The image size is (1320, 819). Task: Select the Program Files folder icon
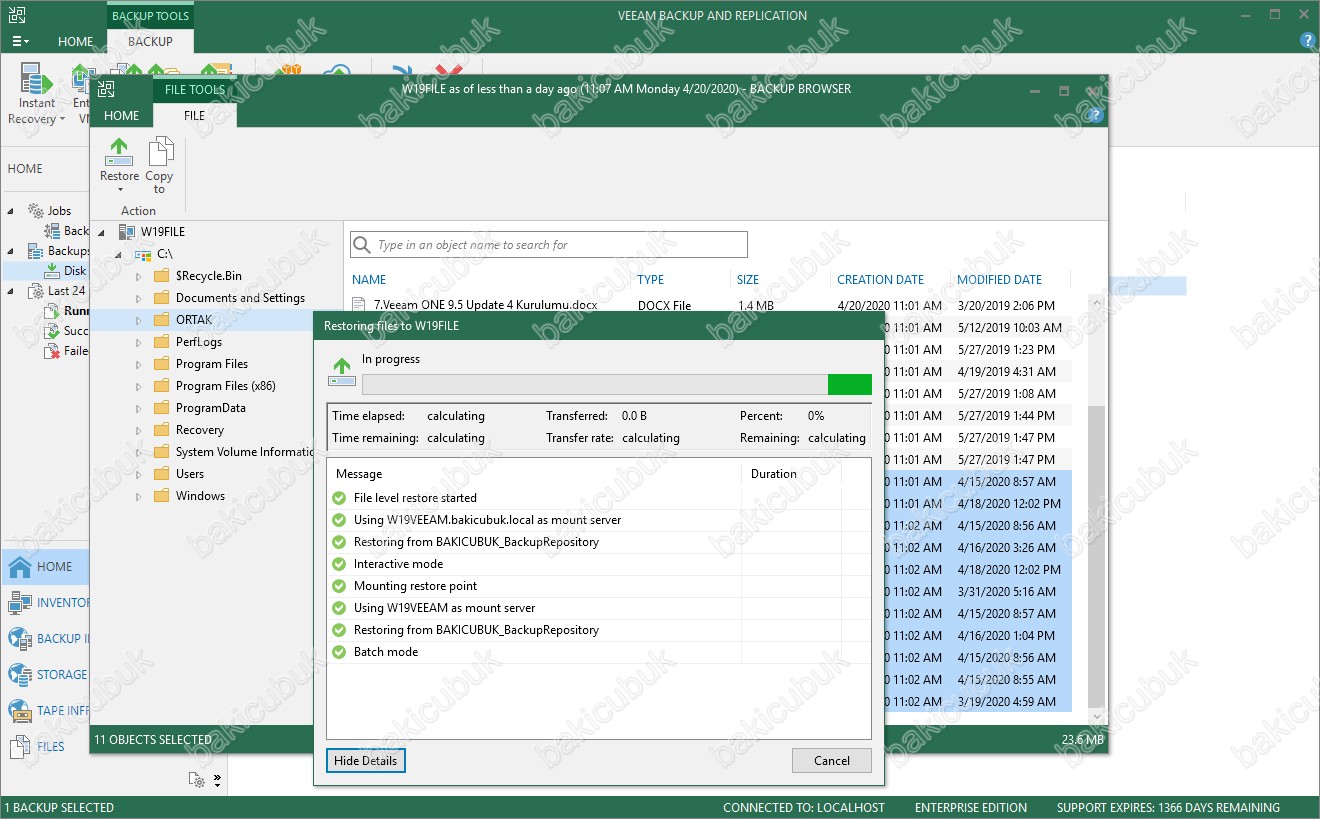[161, 364]
